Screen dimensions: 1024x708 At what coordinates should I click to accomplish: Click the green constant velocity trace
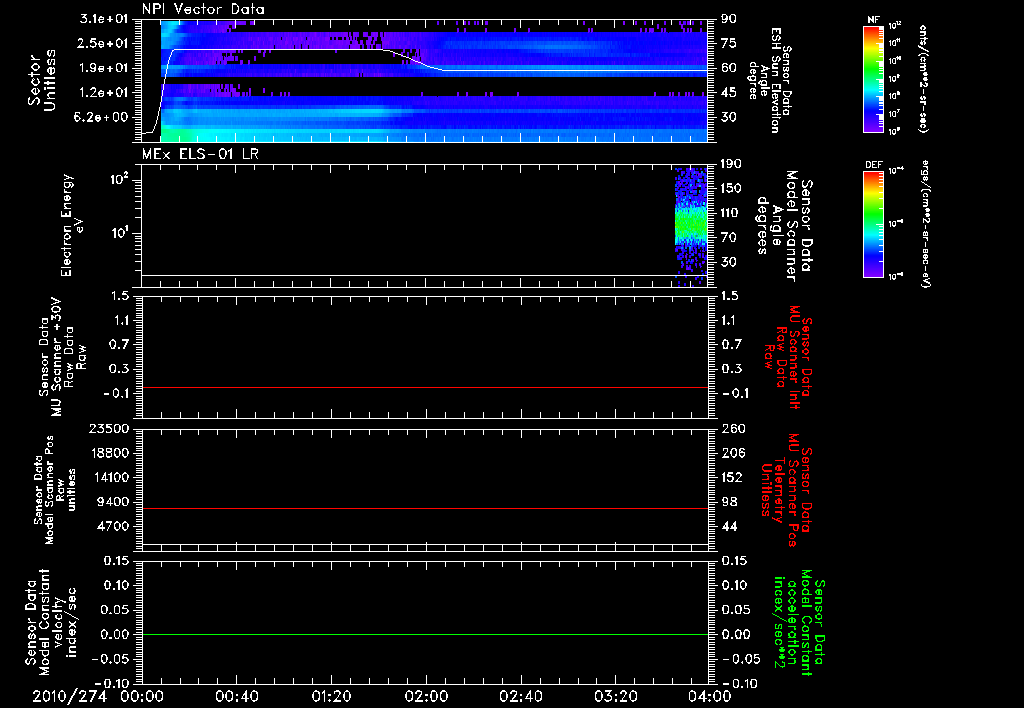(425, 634)
